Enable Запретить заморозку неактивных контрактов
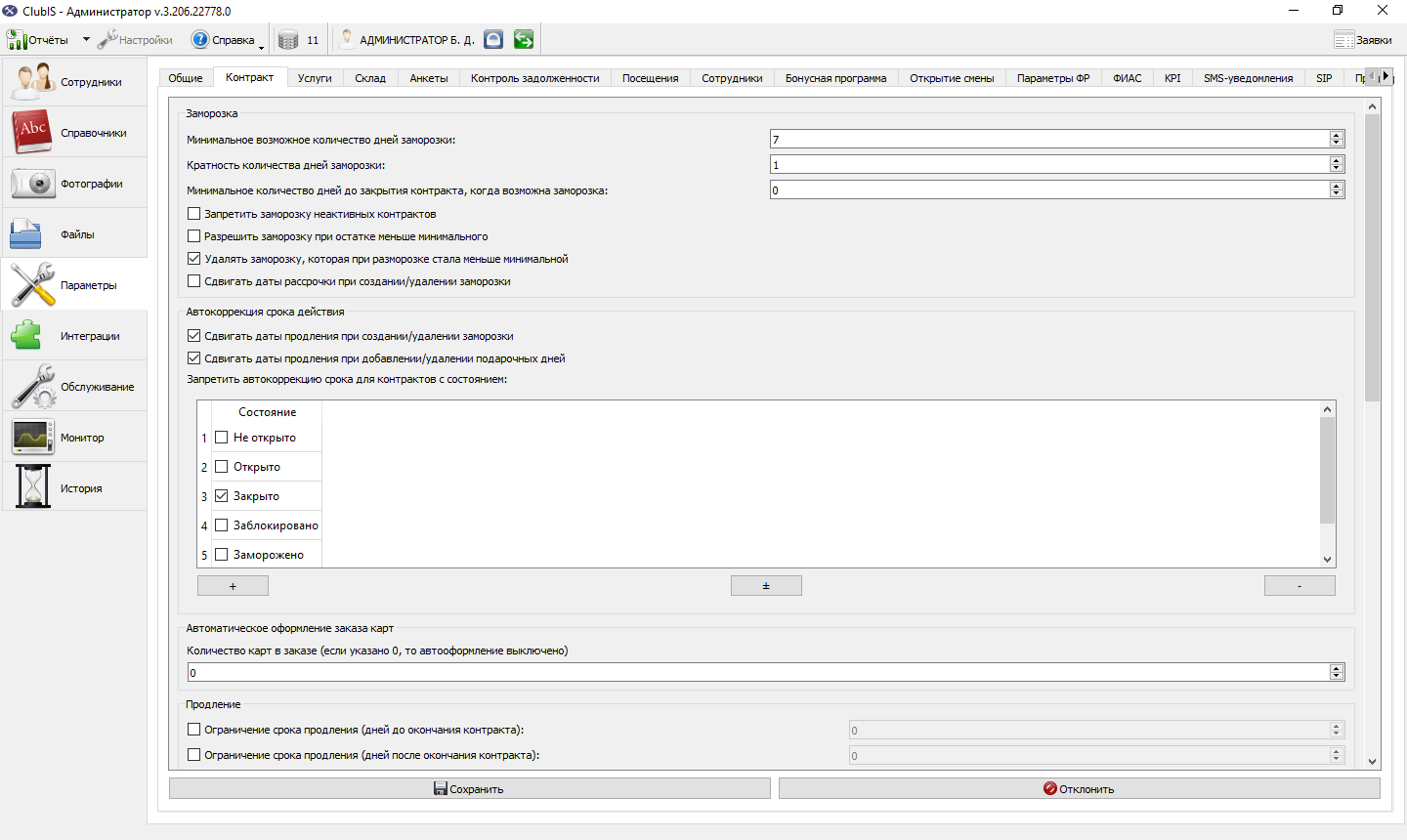1407x840 pixels. [x=193, y=213]
